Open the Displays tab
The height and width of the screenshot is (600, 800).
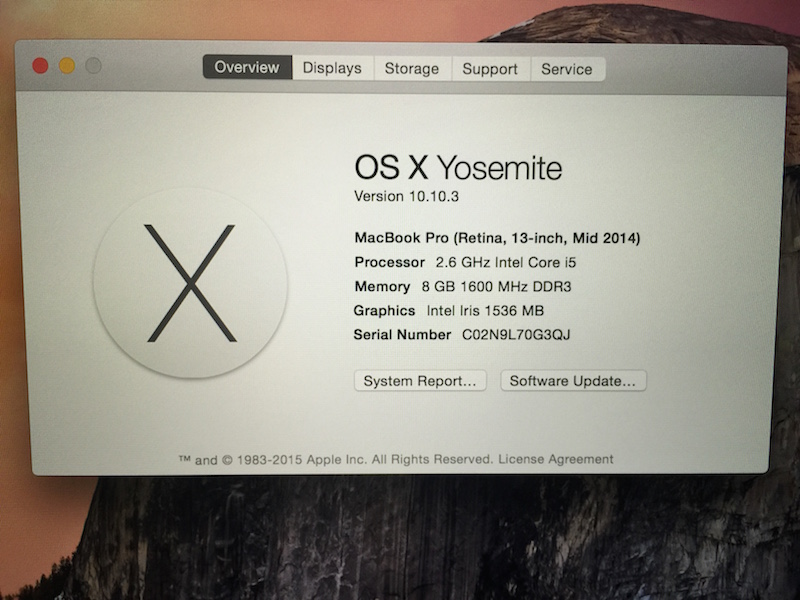332,68
